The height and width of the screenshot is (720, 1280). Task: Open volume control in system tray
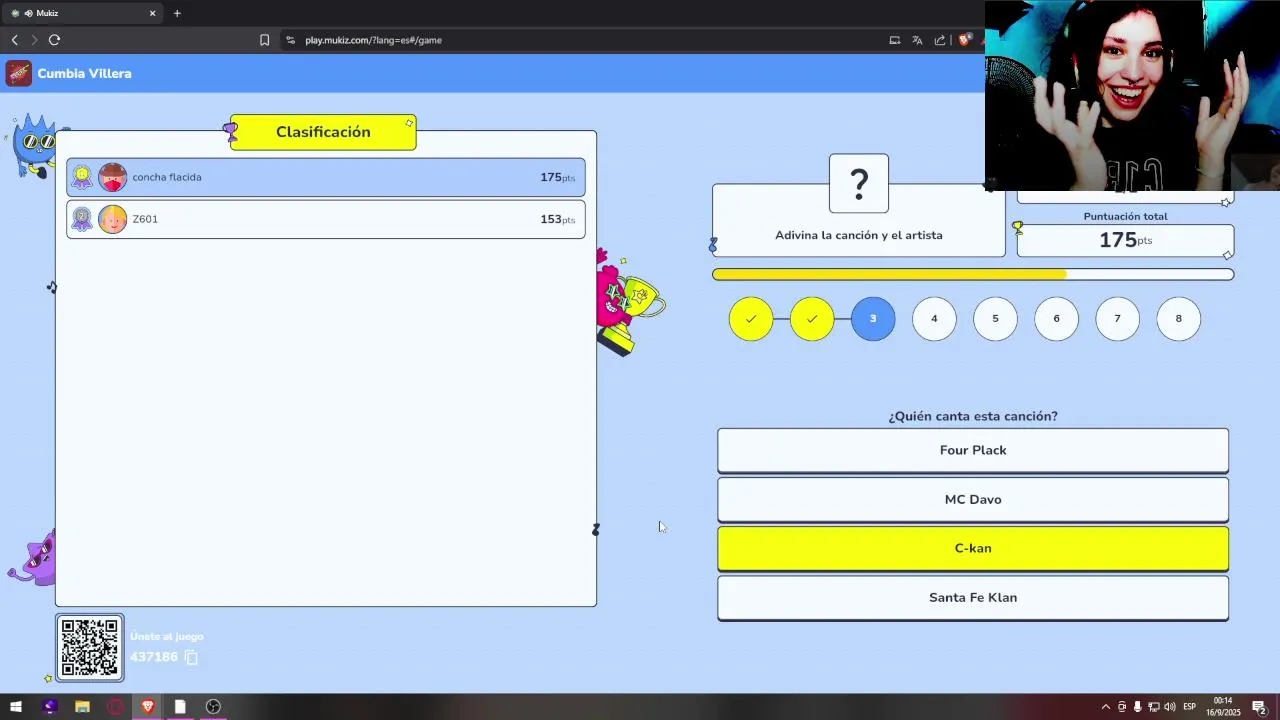click(1169, 707)
